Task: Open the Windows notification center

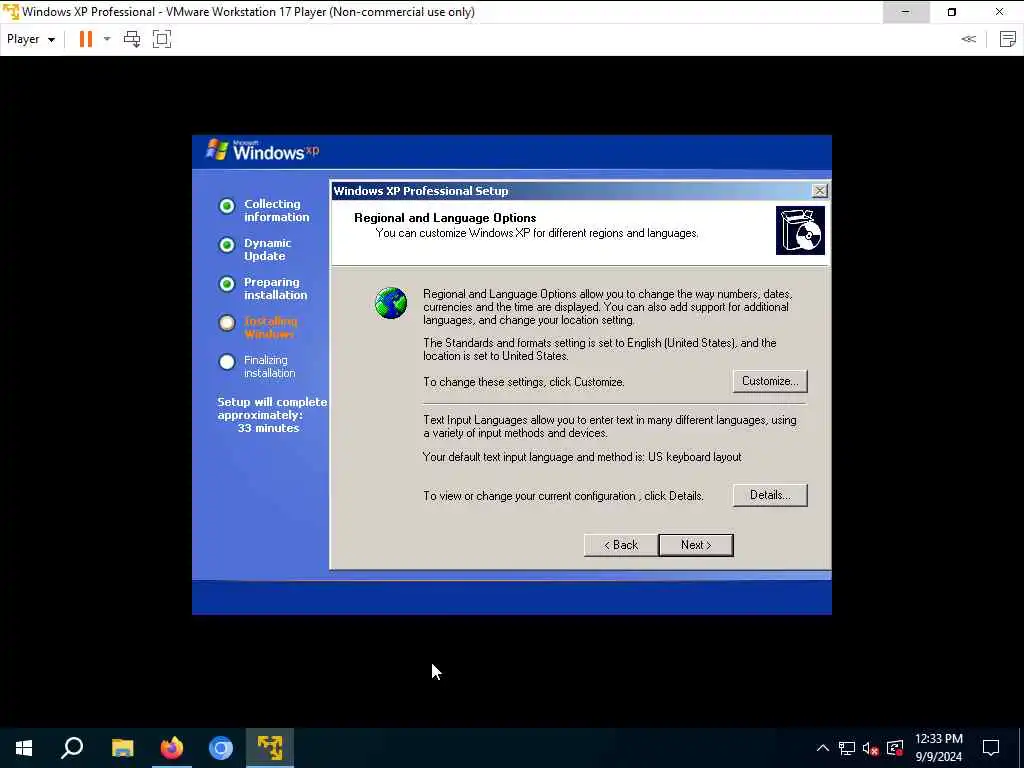Action: pos(991,748)
